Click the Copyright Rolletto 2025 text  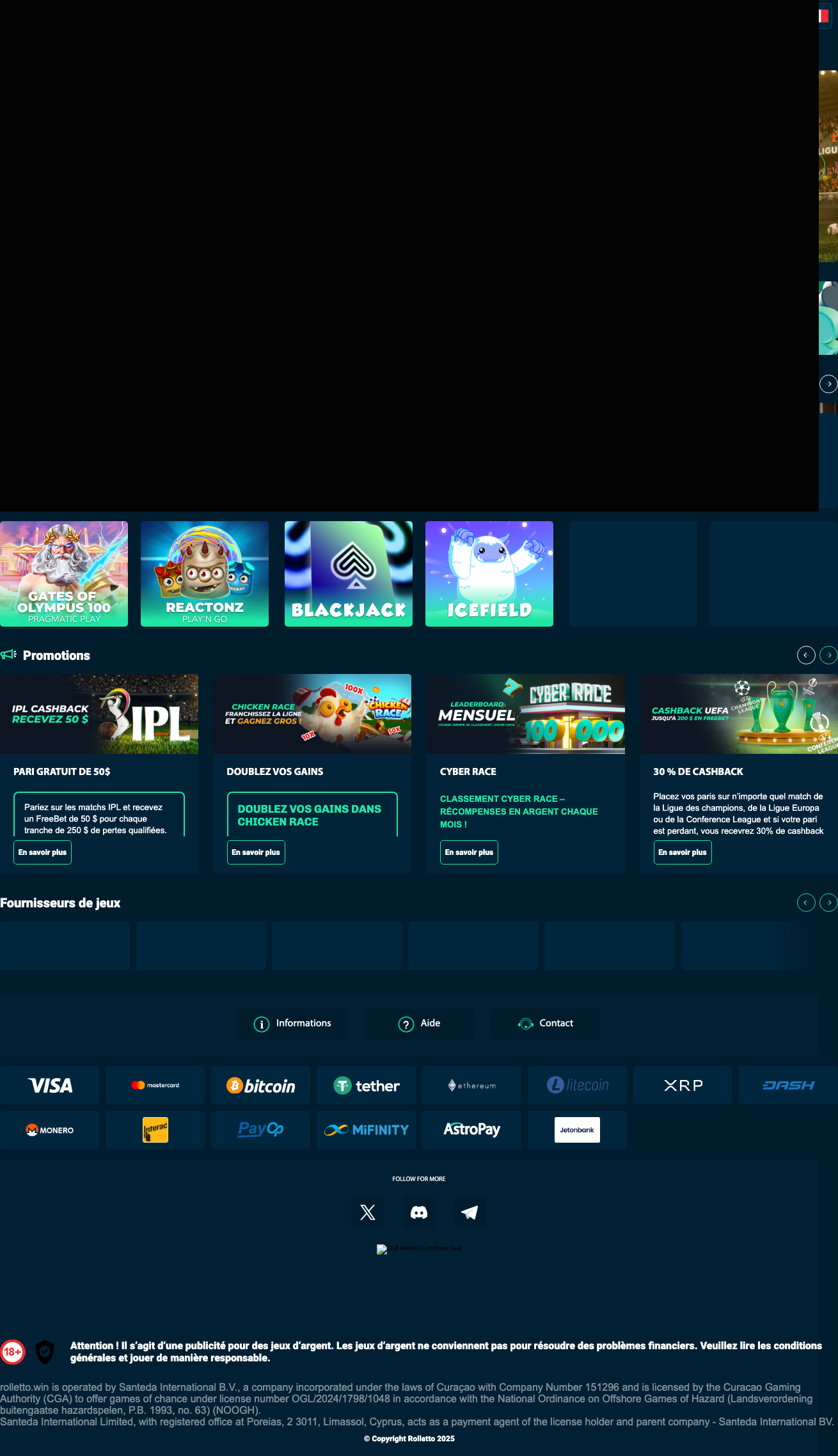coord(409,1439)
